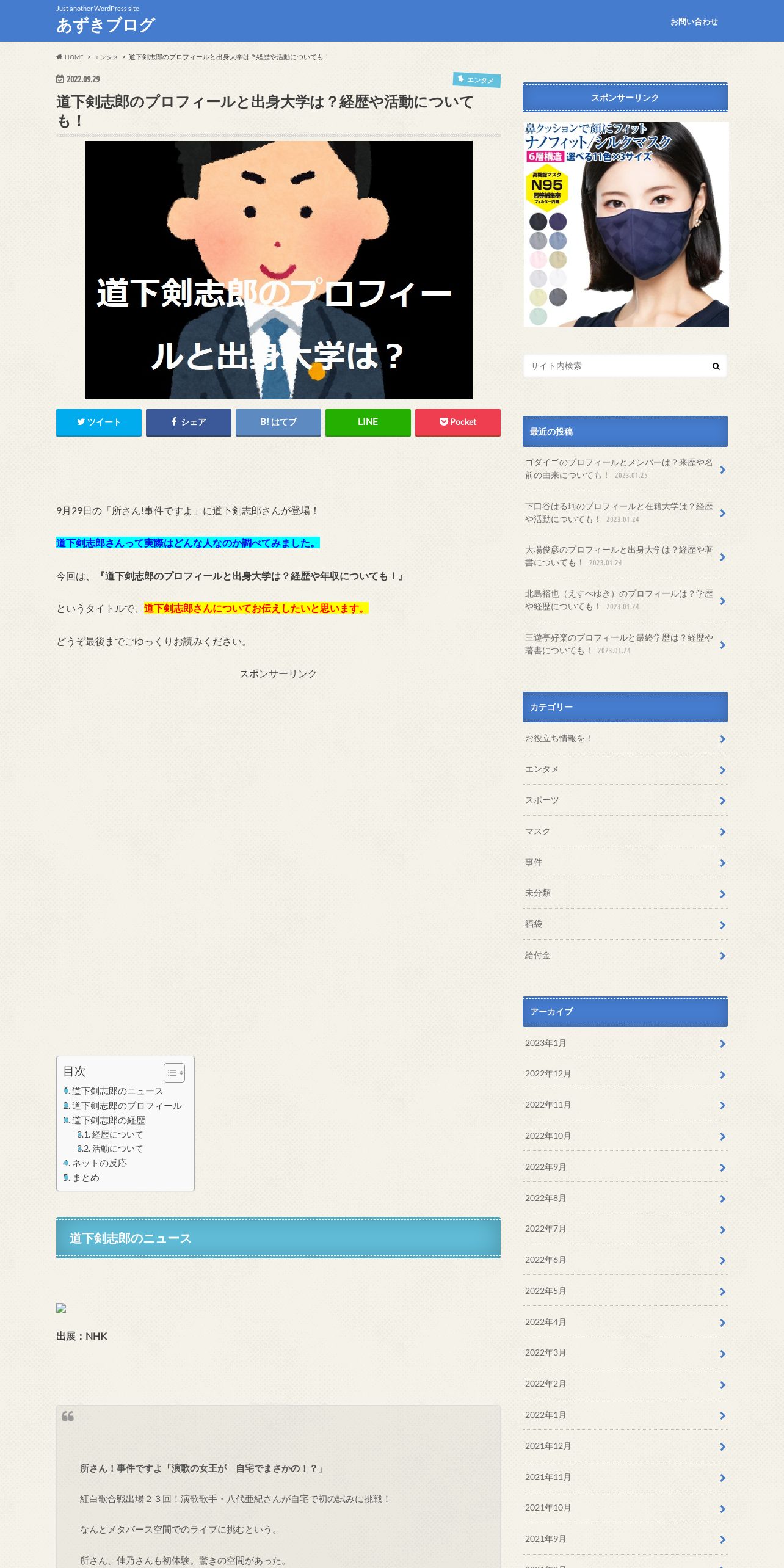
Task: Open the お役立ち情報を！ category
Action: pos(625,739)
